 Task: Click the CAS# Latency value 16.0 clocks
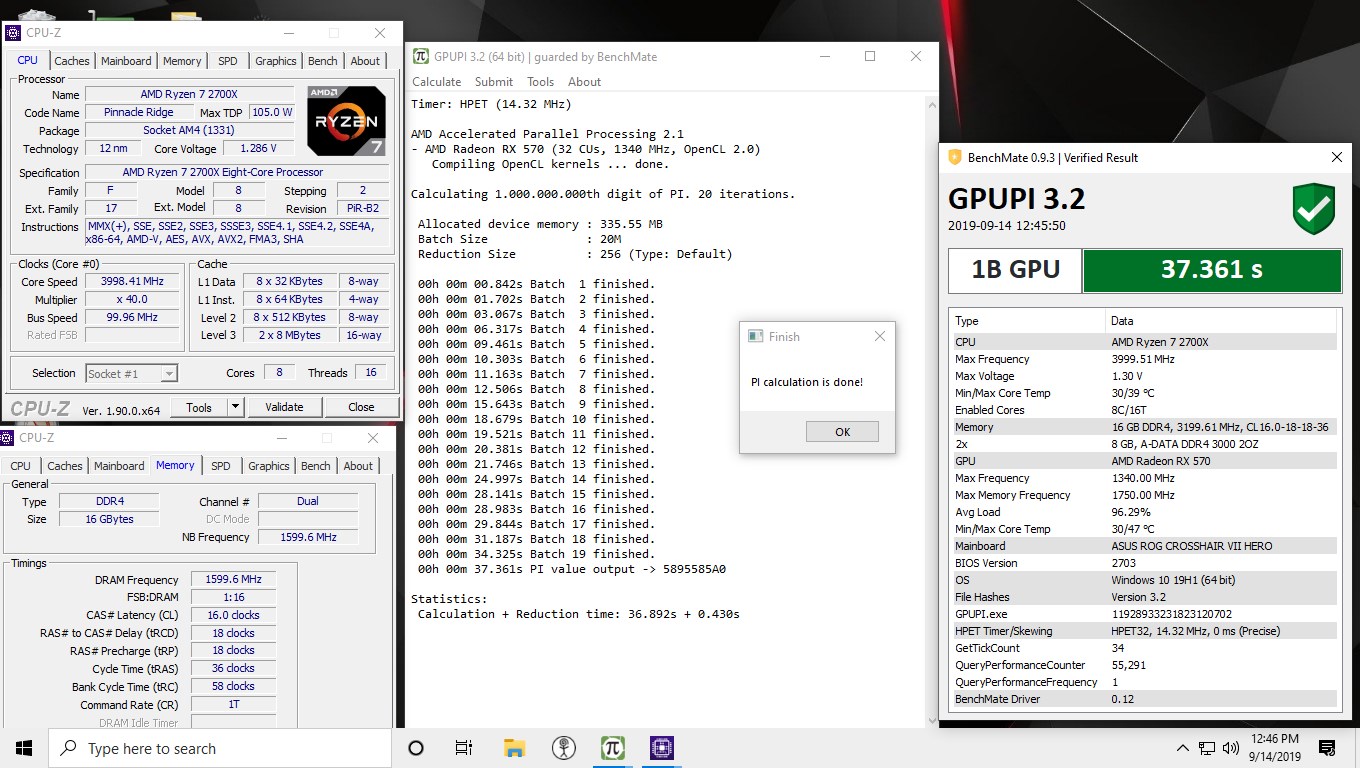(233, 616)
